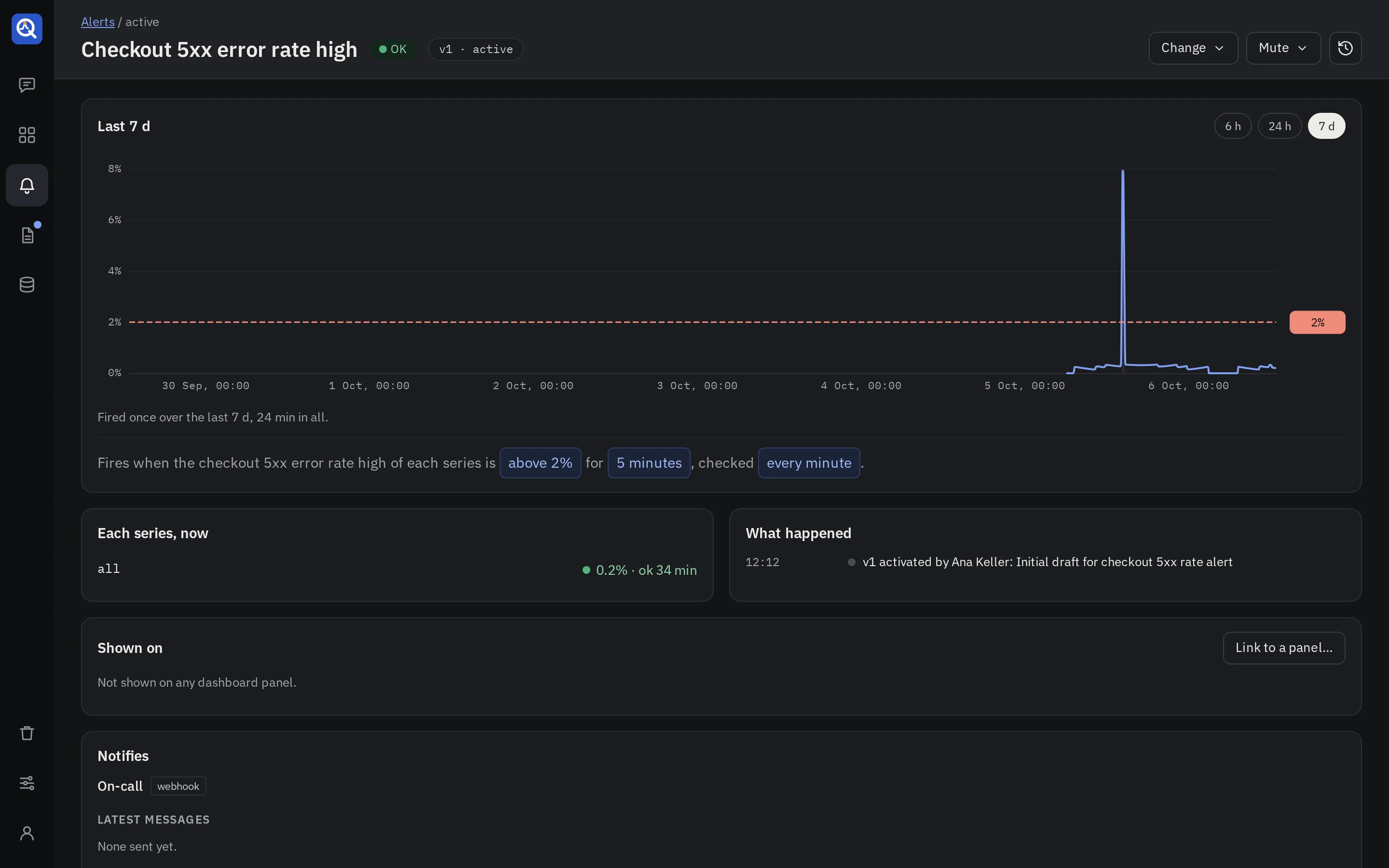Click the Link to a panel... button
The width and height of the screenshot is (1389, 868).
pos(1283,648)
